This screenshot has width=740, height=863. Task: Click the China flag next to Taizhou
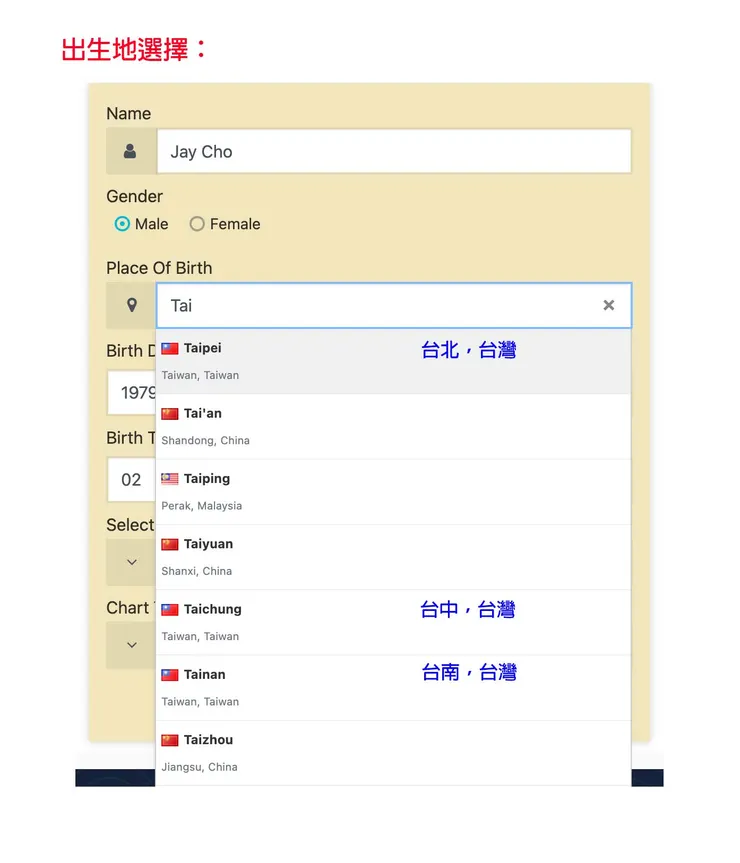169,740
